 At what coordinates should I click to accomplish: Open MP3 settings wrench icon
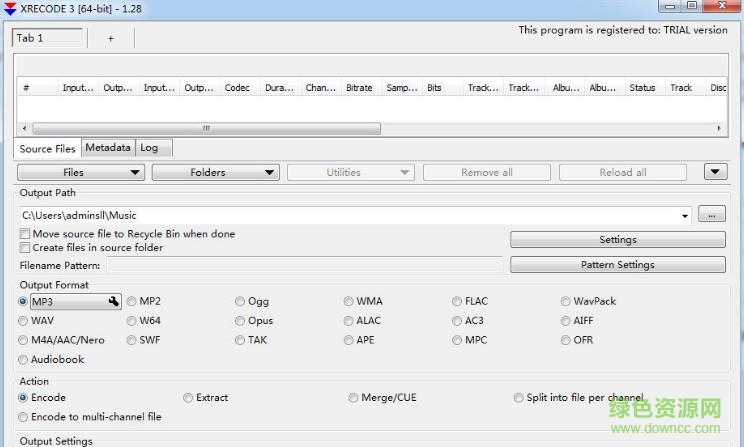click(x=113, y=301)
